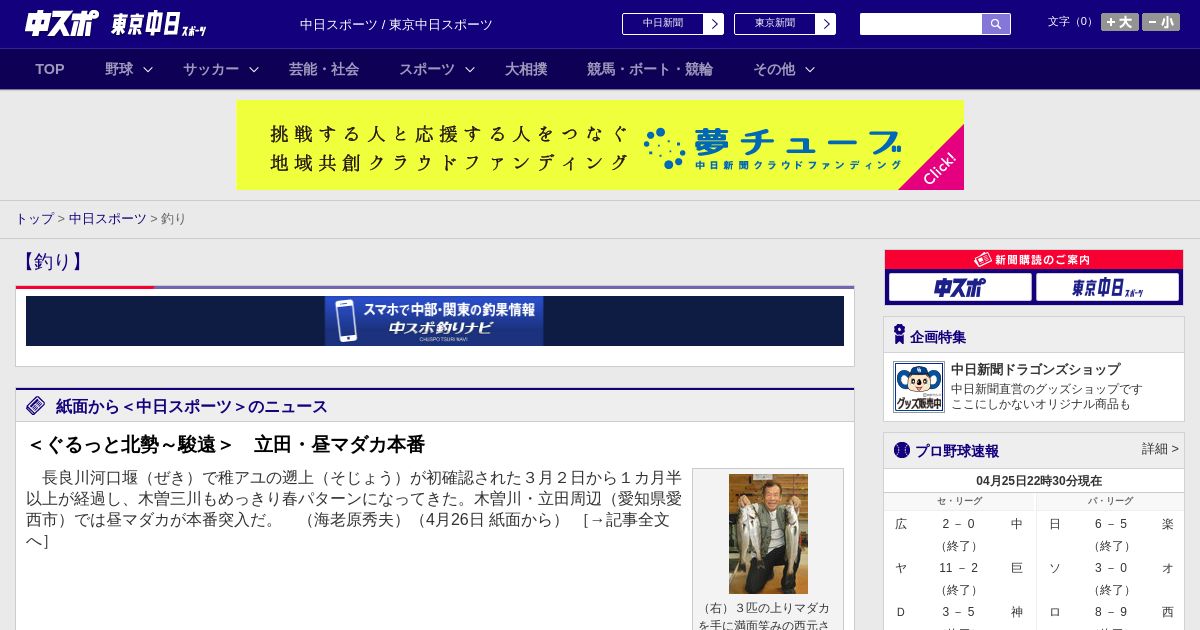Click the パ・リーグ column header
The image size is (1200, 630).
[1111, 501]
